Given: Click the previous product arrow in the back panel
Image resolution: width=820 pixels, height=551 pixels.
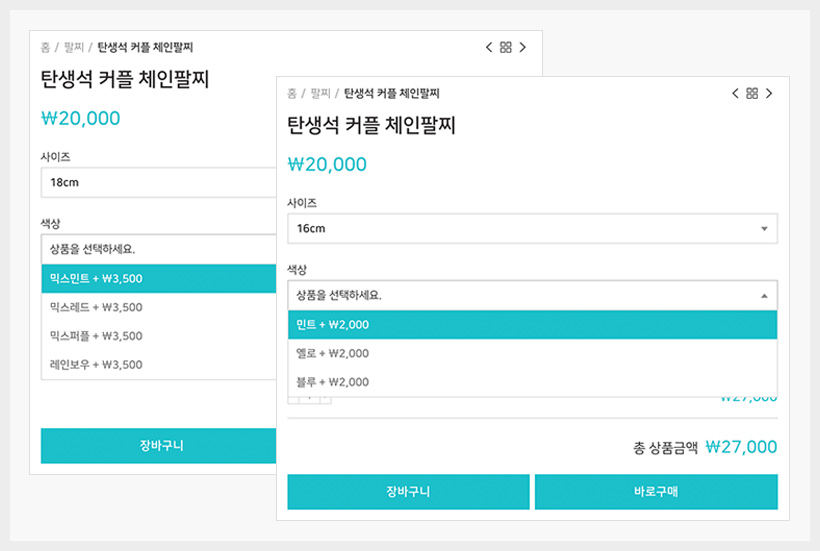Looking at the screenshot, I should (x=489, y=47).
